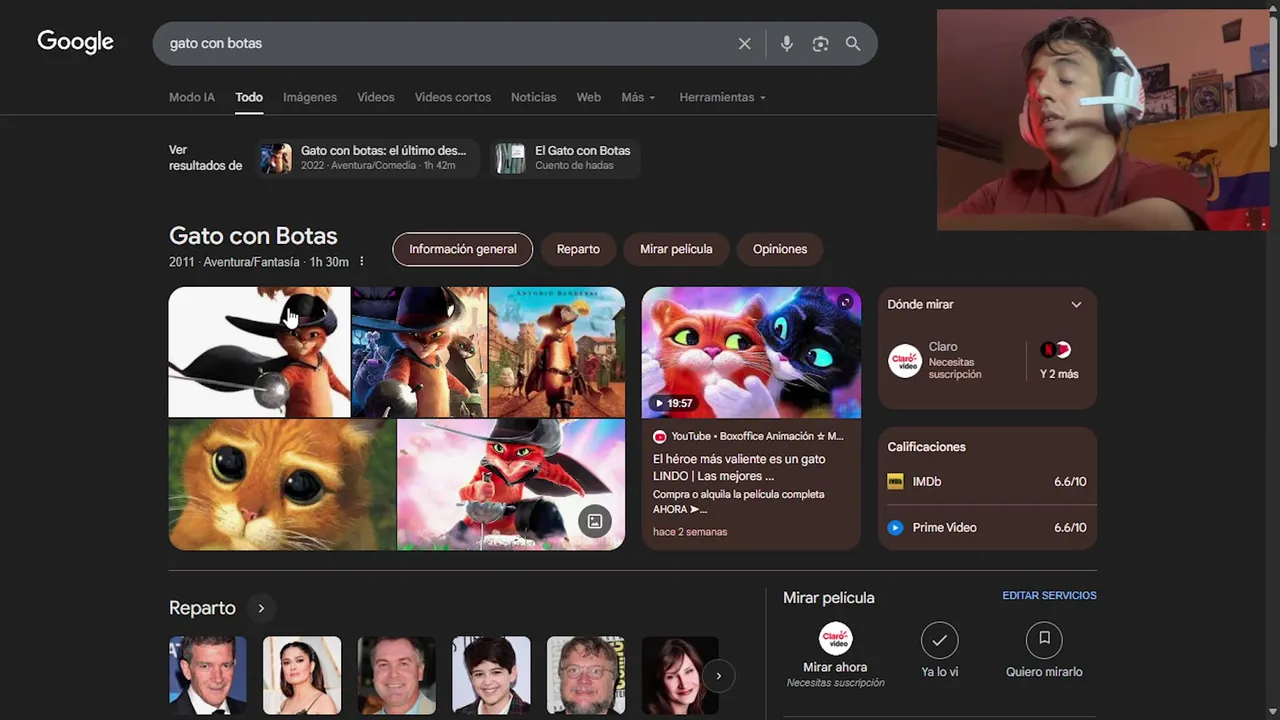Click the Prime Video 6.6/10 score
The width and height of the screenshot is (1280, 720).
click(x=1070, y=528)
